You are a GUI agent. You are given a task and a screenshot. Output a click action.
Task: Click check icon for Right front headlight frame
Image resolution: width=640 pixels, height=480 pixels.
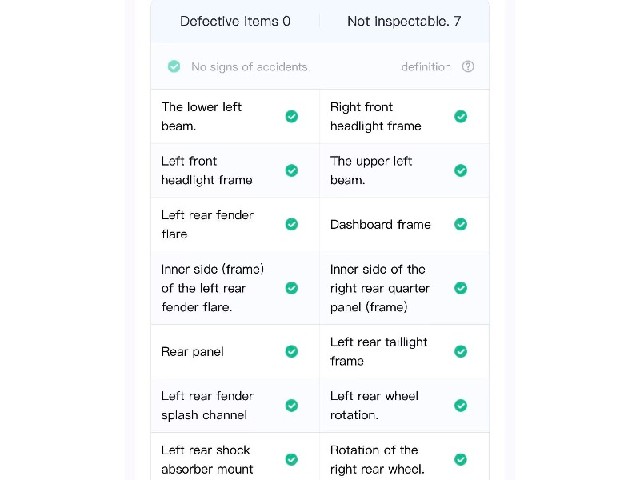[460, 116]
